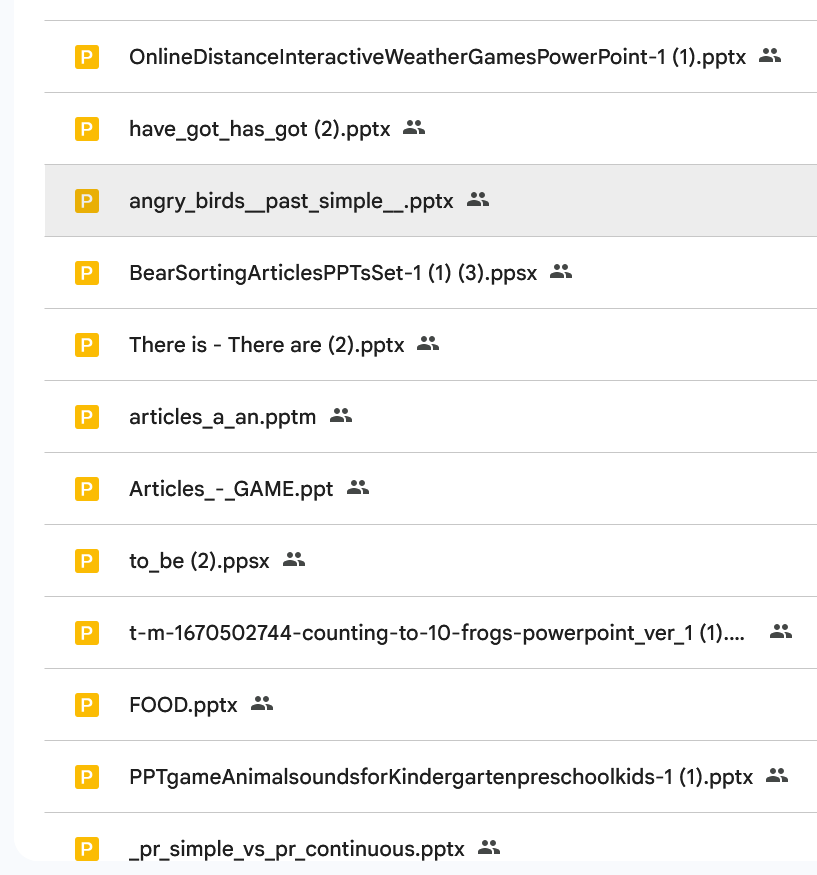Select the Articles_-_GAME.ppt filename
817x875 pixels.
pyautogui.click(x=231, y=489)
